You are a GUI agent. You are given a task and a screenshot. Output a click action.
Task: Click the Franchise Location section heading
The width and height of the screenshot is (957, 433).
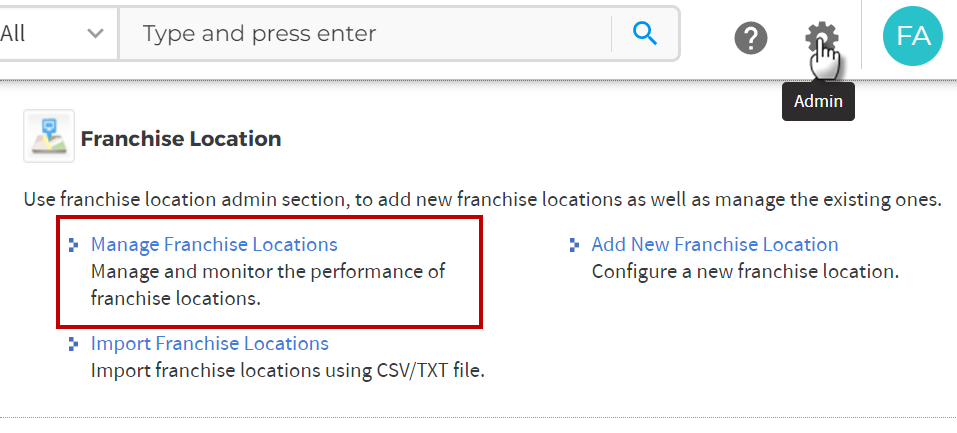coord(181,139)
